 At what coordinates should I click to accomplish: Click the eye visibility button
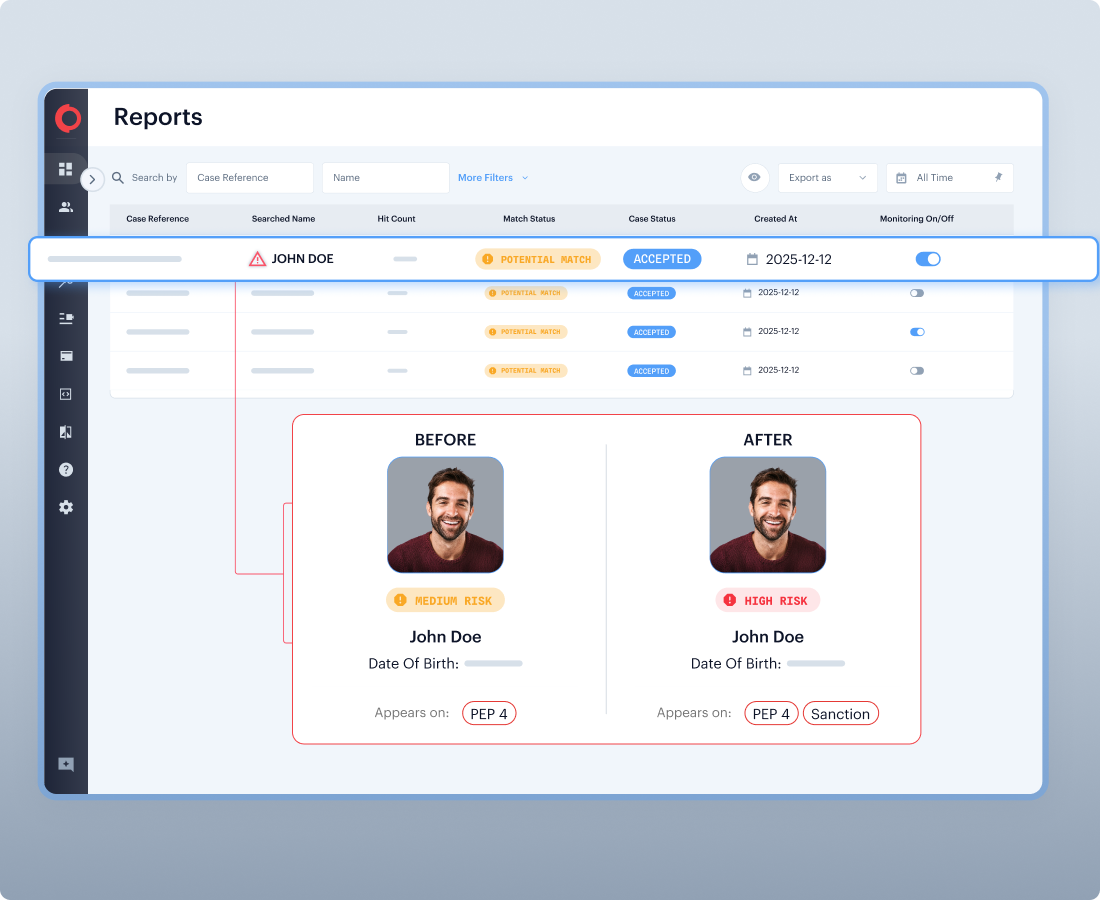[754, 177]
